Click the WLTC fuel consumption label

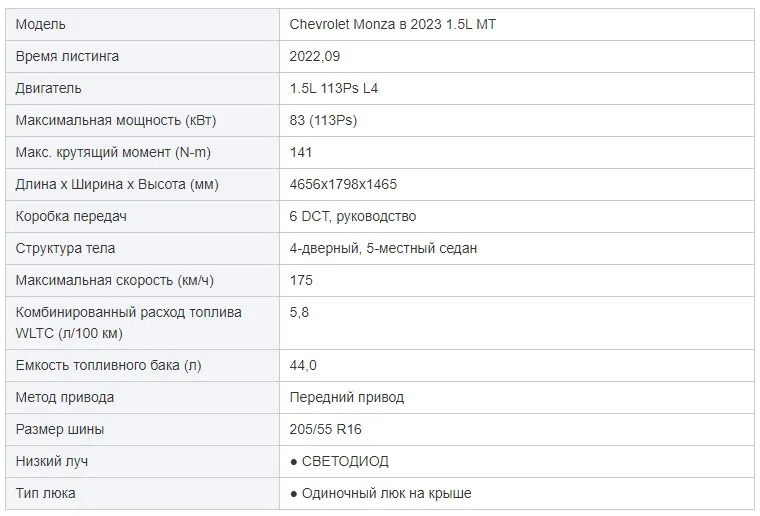(128, 323)
